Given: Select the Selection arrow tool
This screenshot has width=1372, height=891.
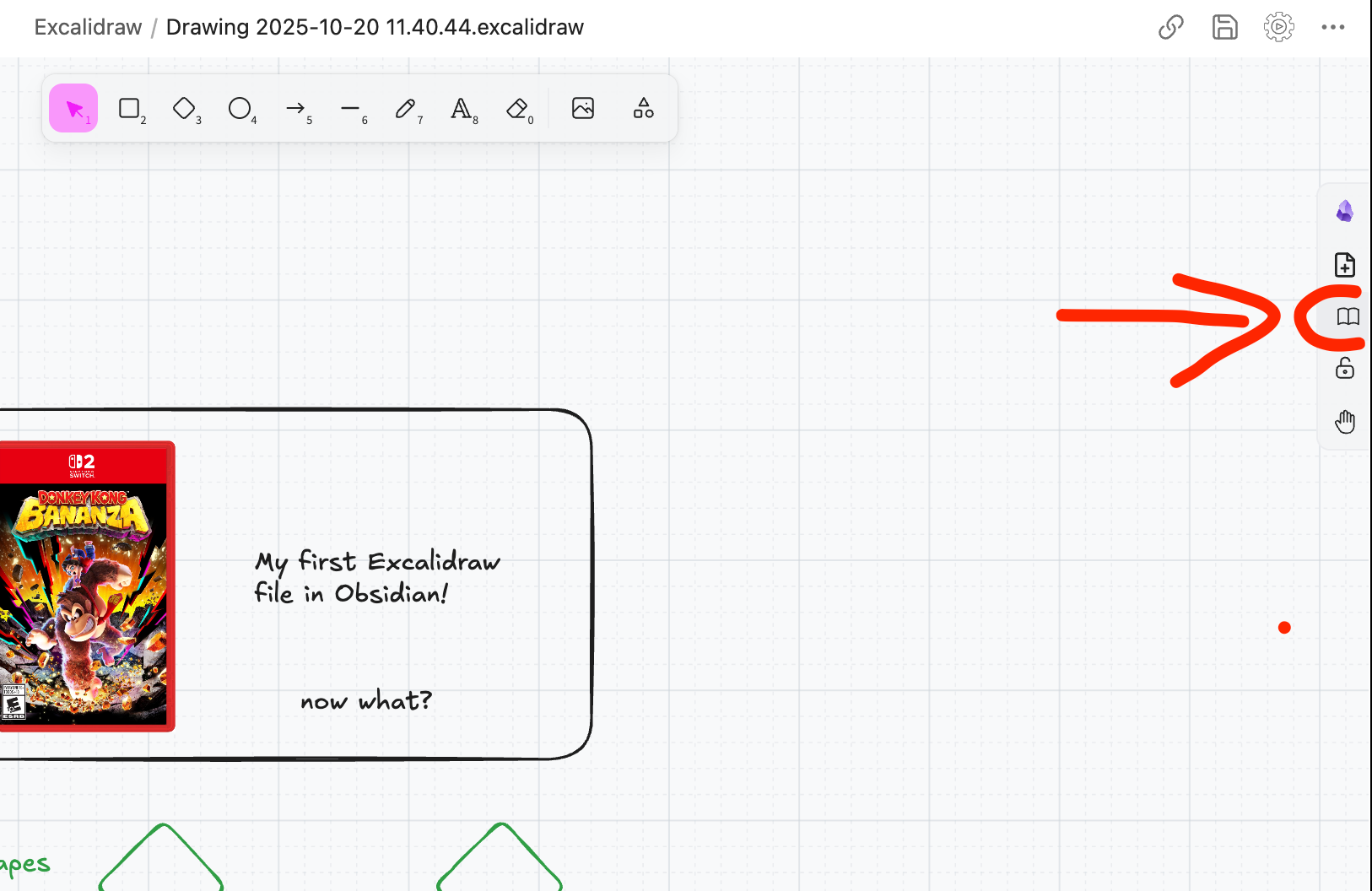Looking at the screenshot, I should (73, 108).
